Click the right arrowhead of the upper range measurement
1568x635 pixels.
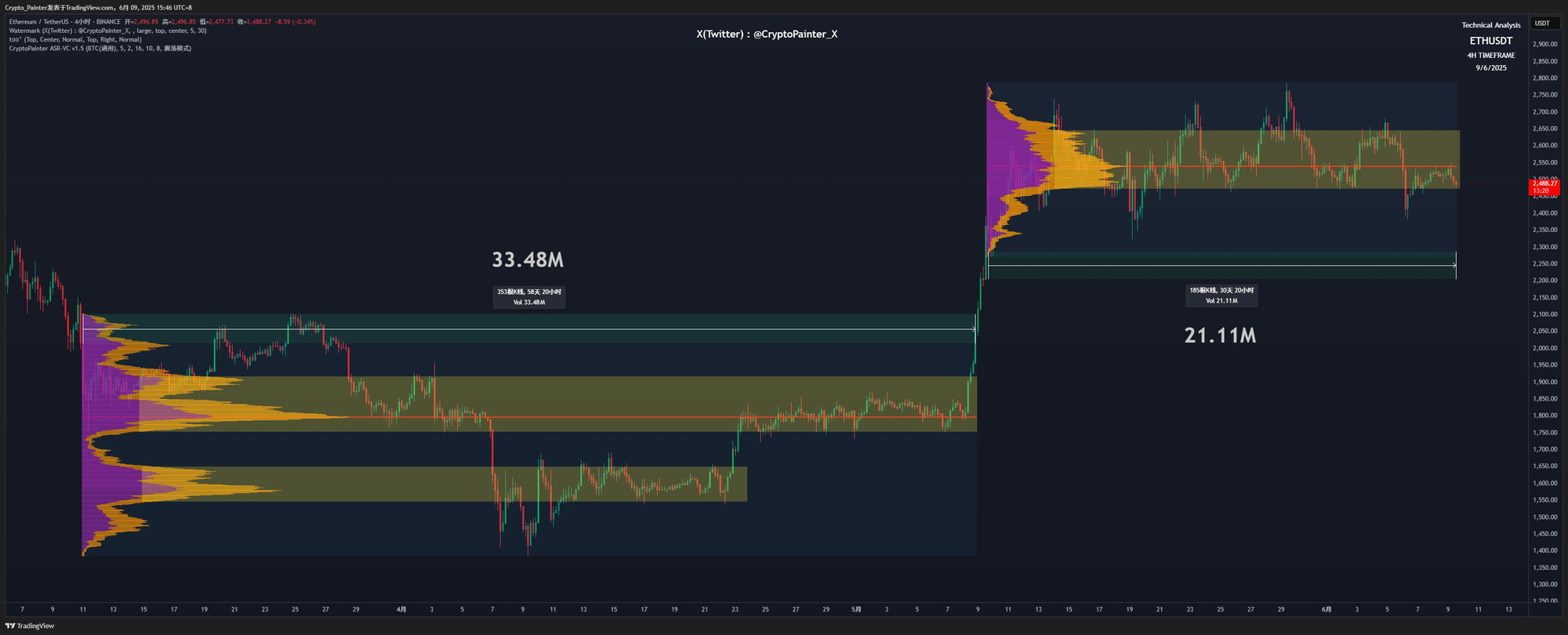1454,266
